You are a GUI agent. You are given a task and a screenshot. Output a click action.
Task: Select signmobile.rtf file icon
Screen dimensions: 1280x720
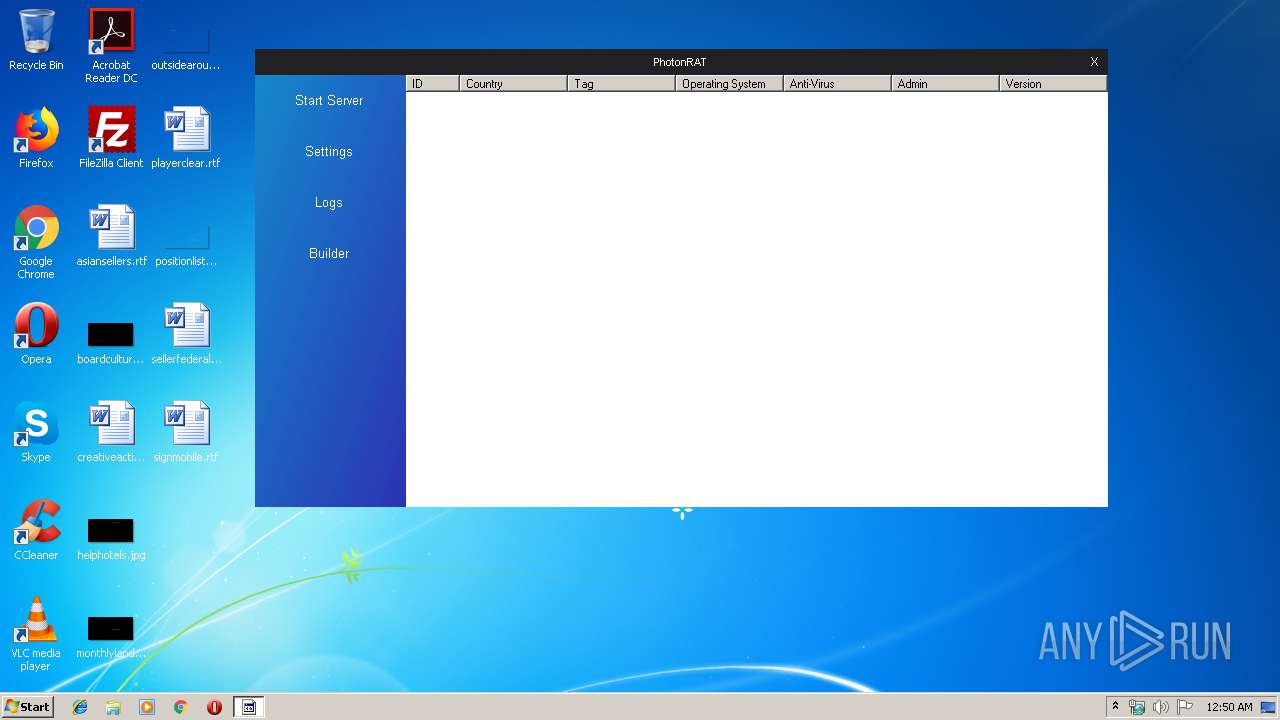click(x=186, y=432)
